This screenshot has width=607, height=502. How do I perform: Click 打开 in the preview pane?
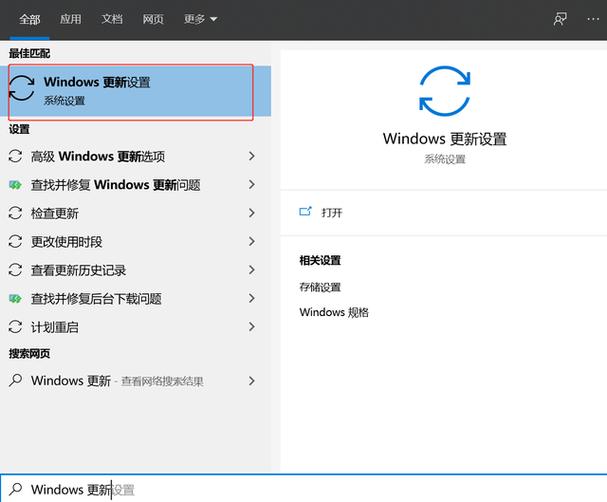(x=332, y=212)
